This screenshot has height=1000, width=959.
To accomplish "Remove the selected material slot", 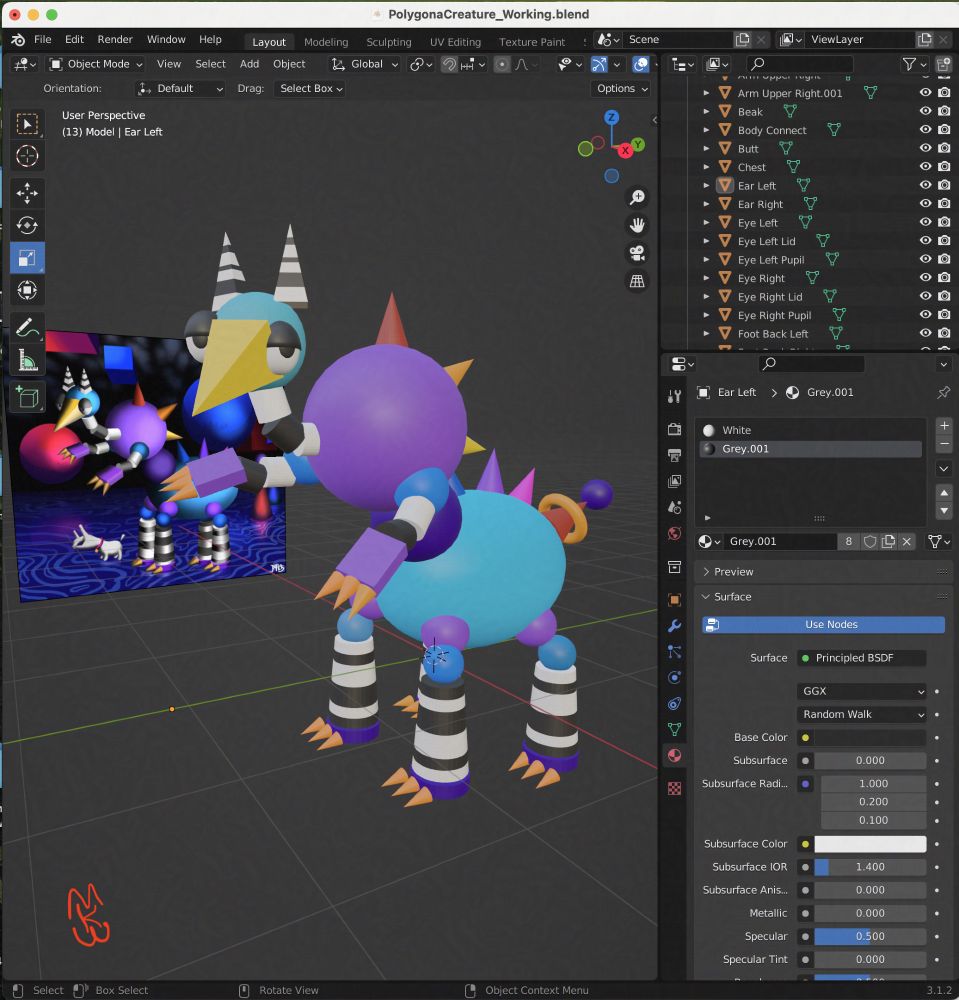I will pyautogui.click(x=944, y=443).
